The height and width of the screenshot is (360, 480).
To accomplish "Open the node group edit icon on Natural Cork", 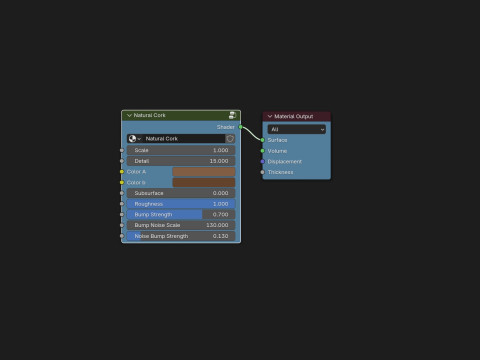I will (232, 115).
